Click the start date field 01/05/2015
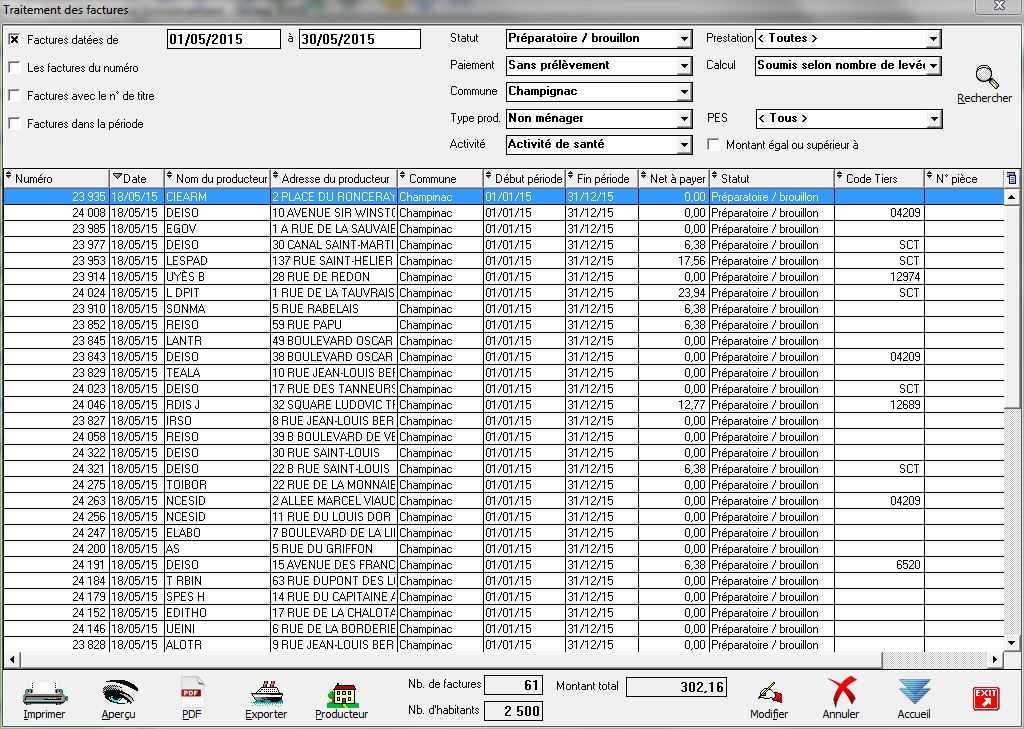 tap(224, 39)
